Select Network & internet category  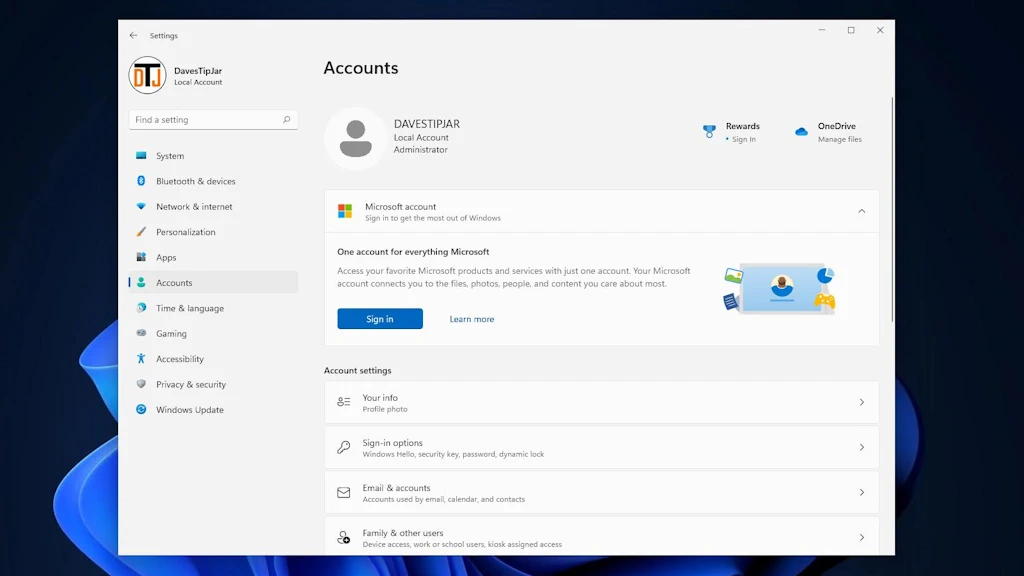click(x=213, y=206)
